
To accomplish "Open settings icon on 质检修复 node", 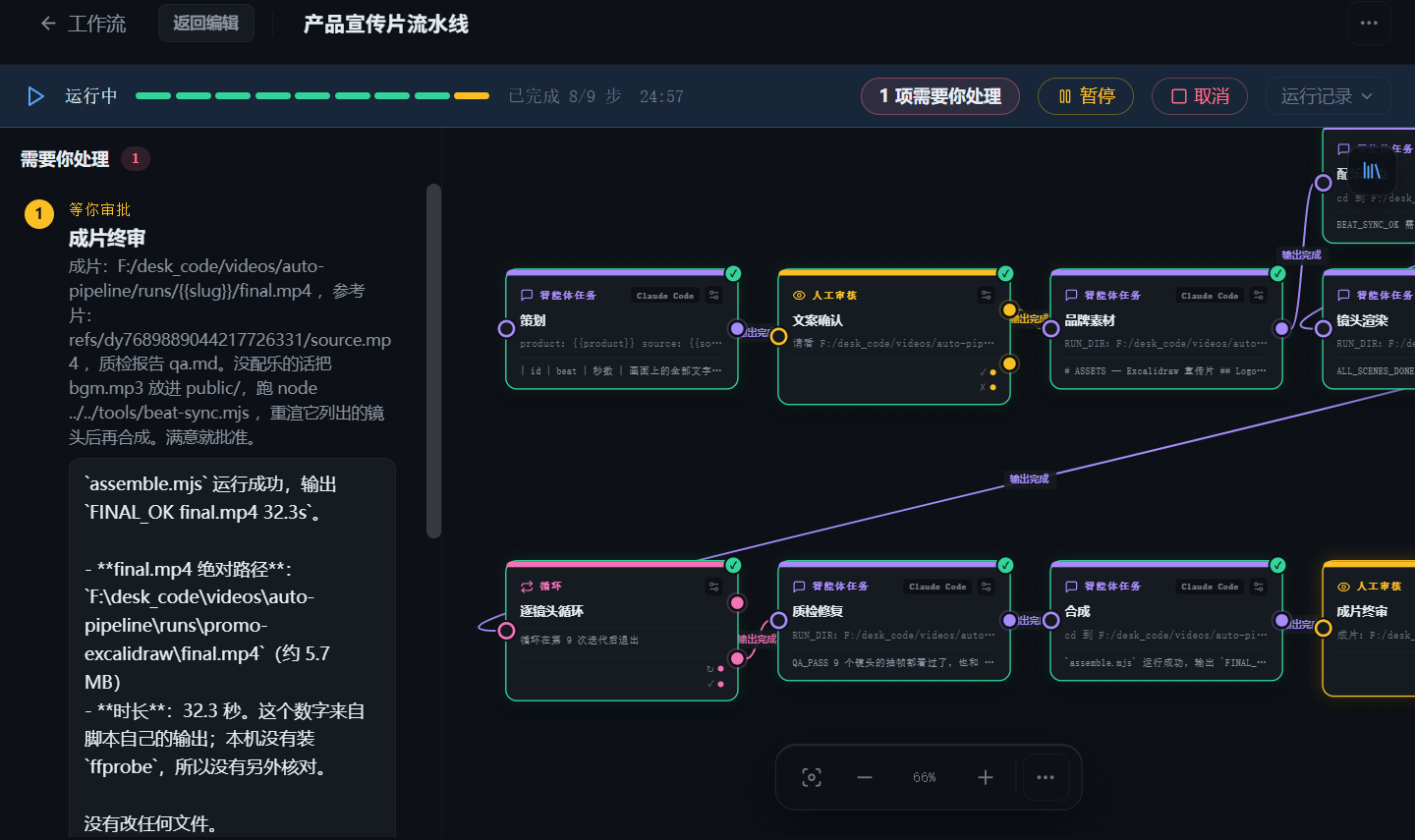I will point(987,587).
